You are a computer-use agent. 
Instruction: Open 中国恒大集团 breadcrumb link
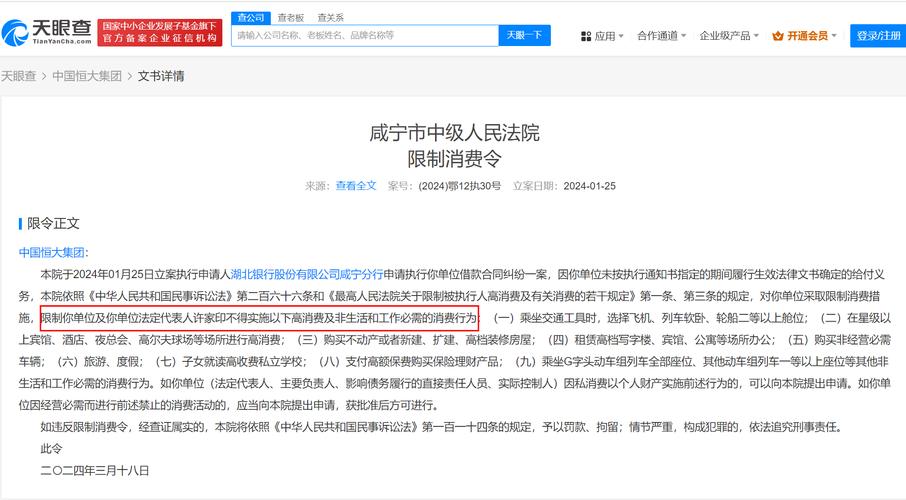[x=87, y=76]
